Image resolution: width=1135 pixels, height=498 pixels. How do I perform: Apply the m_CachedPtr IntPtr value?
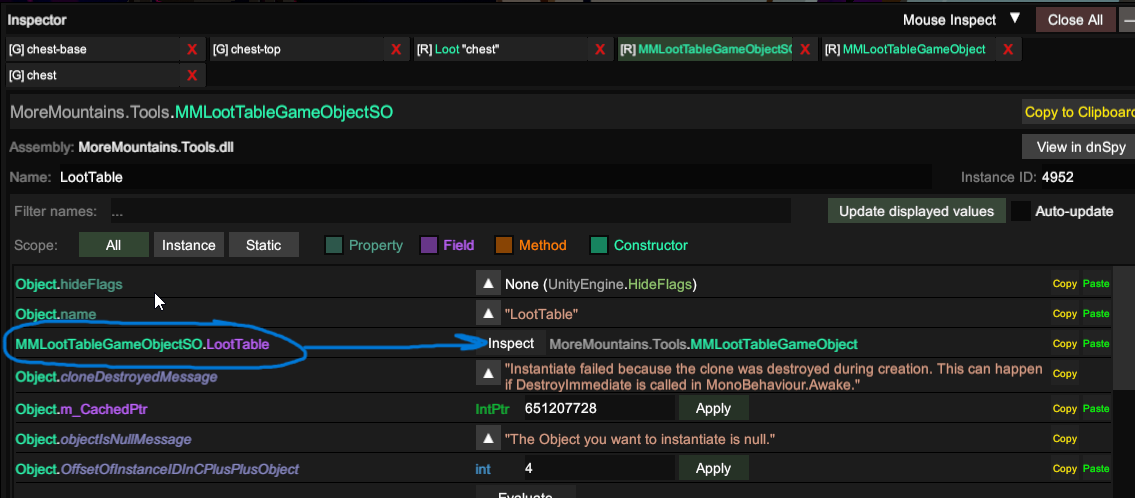(713, 408)
